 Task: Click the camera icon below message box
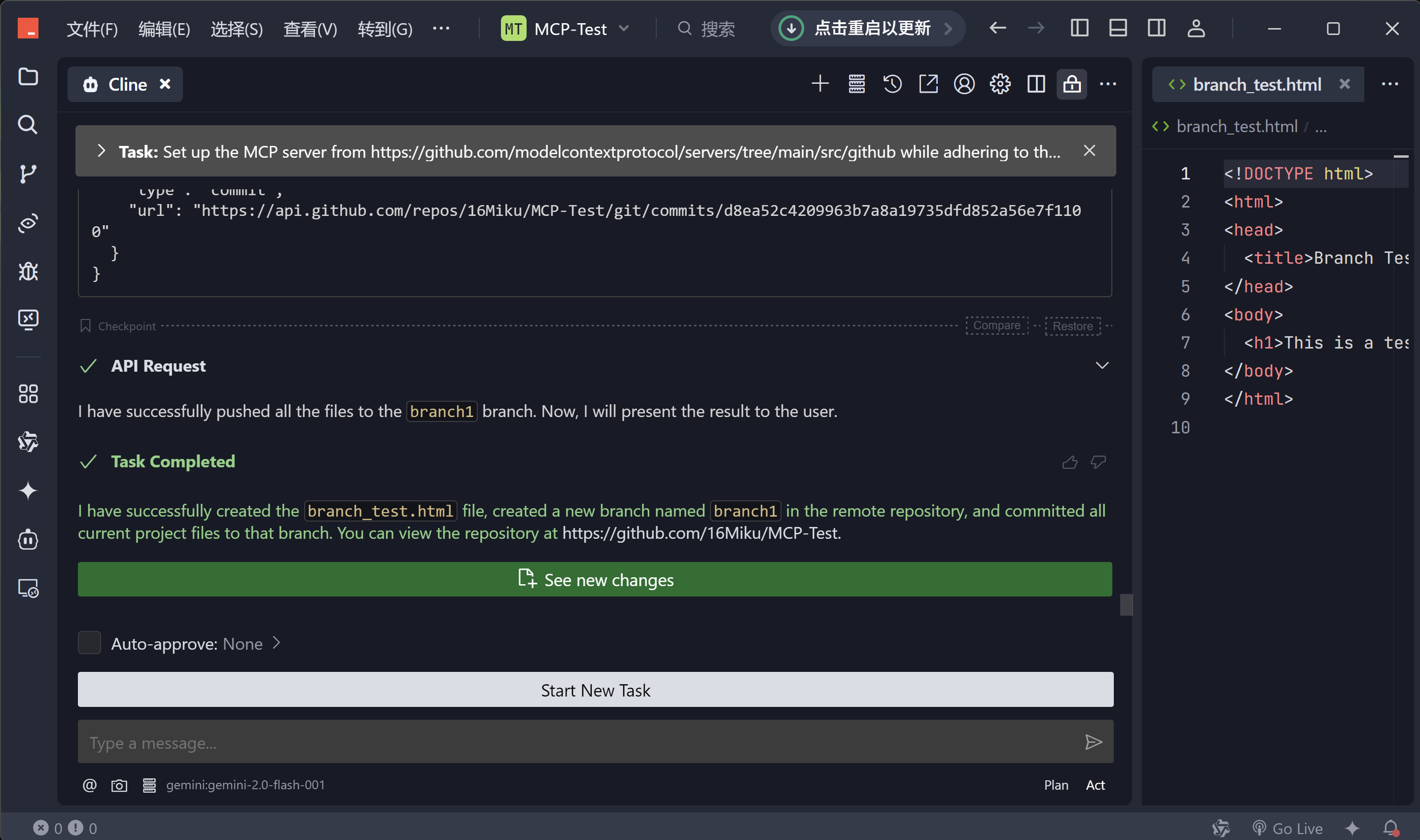[119, 785]
